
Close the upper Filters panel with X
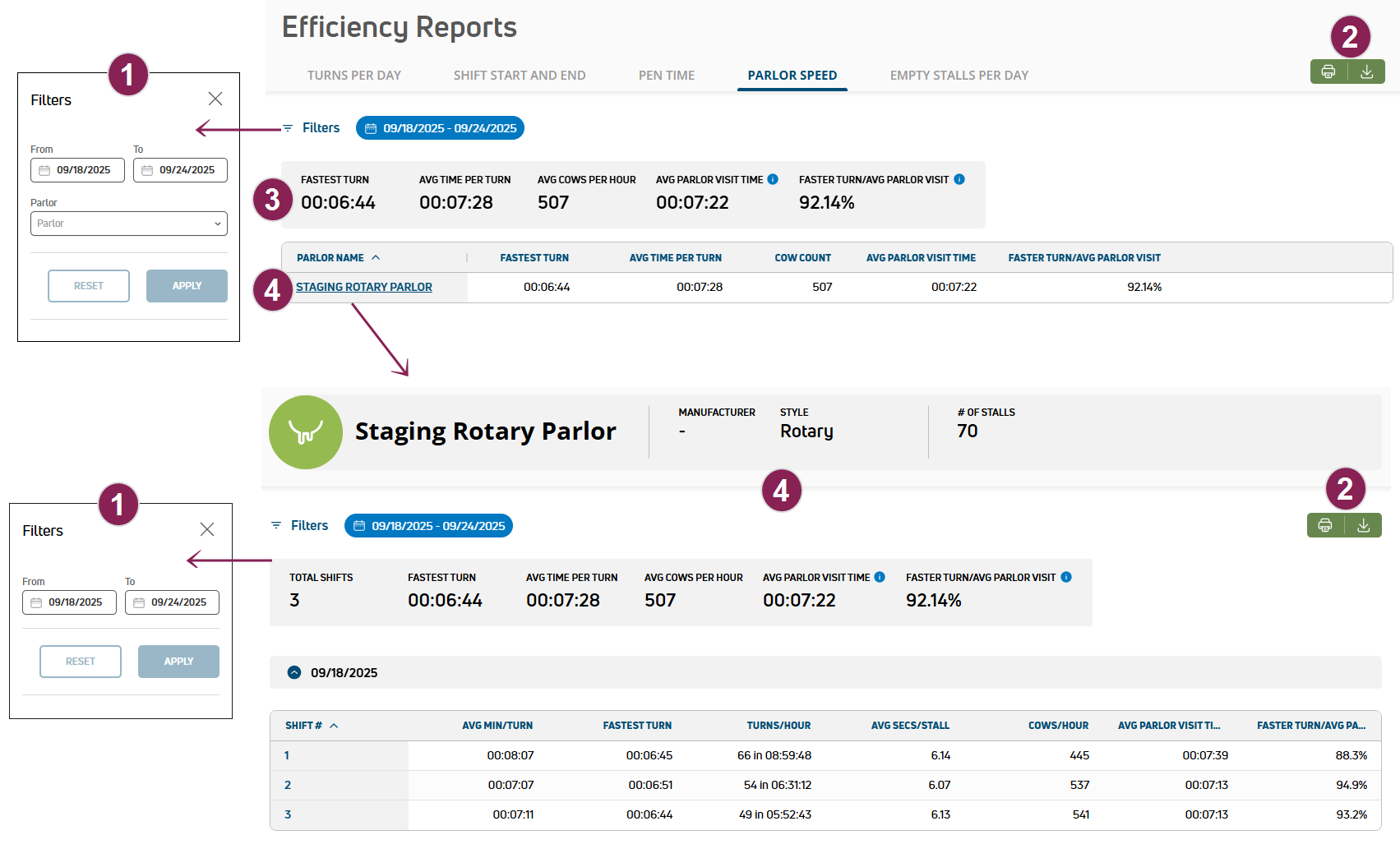[x=215, y=99]
